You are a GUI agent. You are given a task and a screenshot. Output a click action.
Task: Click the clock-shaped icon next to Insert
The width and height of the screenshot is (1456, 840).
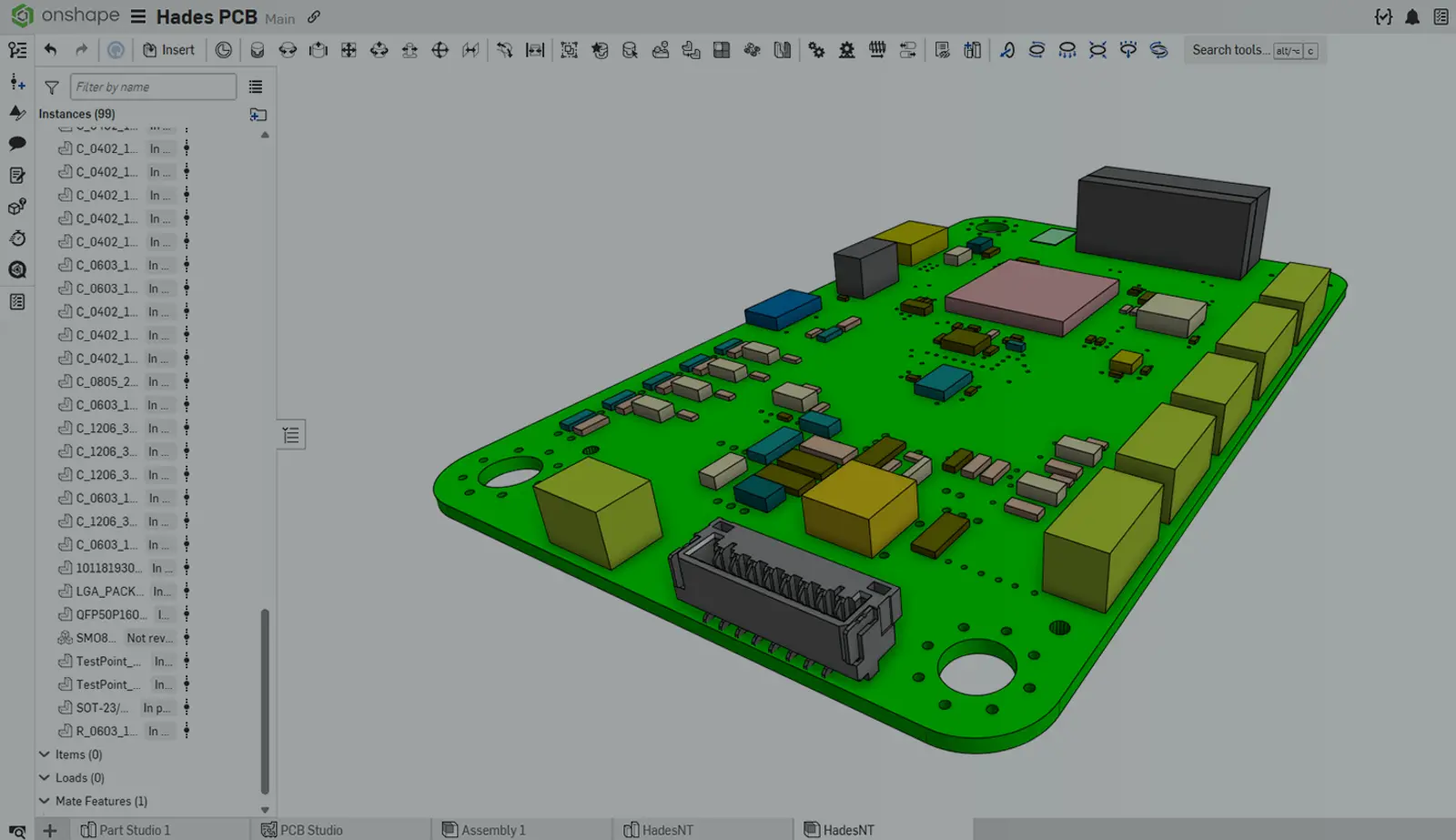point(224,50)
